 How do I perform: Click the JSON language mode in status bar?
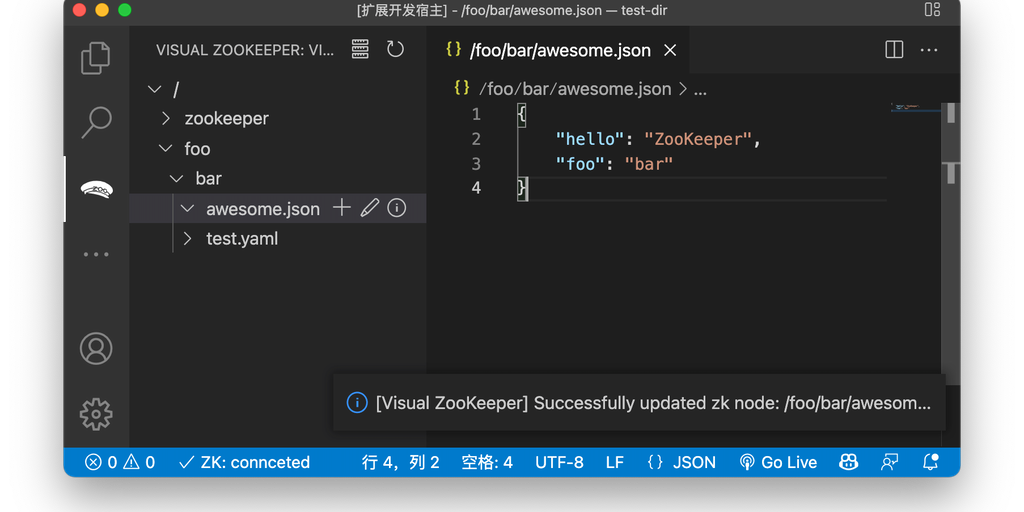tap(682, 462)
